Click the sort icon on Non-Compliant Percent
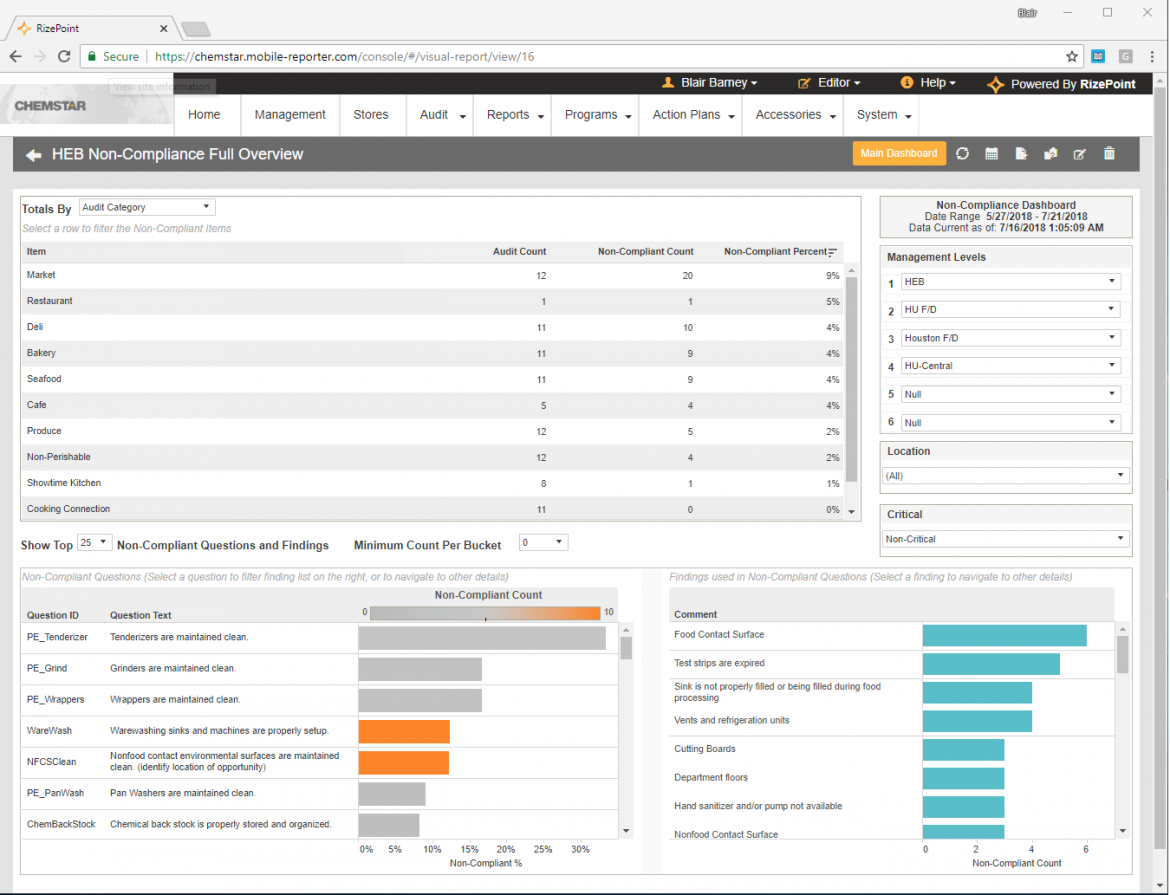 (x=833, y=252)
